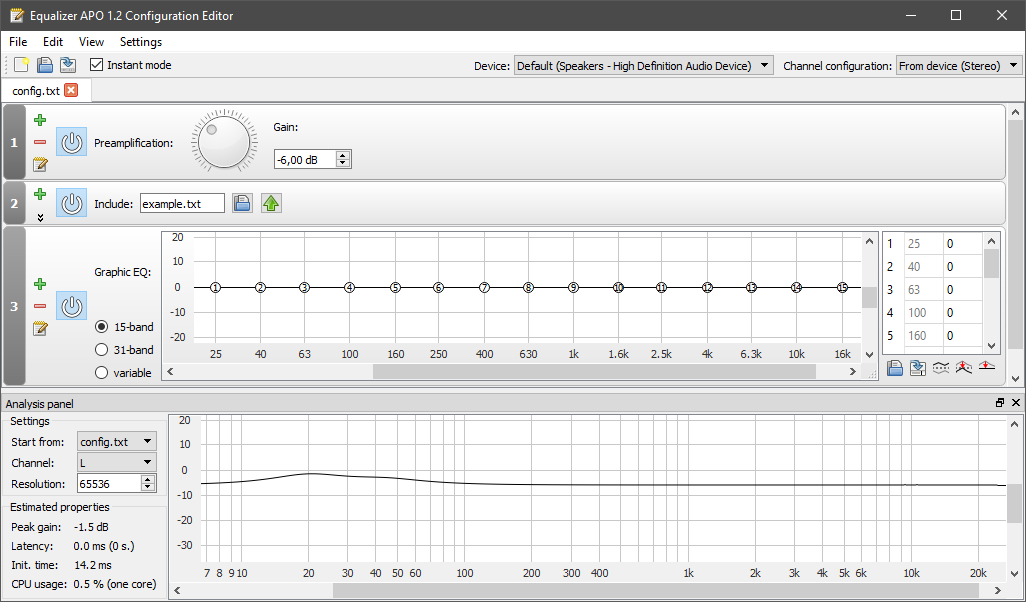This screenshot has width=1026, height=602.
Task: Remove the Preamplification filter with the red minus
Action: [40, 142]
